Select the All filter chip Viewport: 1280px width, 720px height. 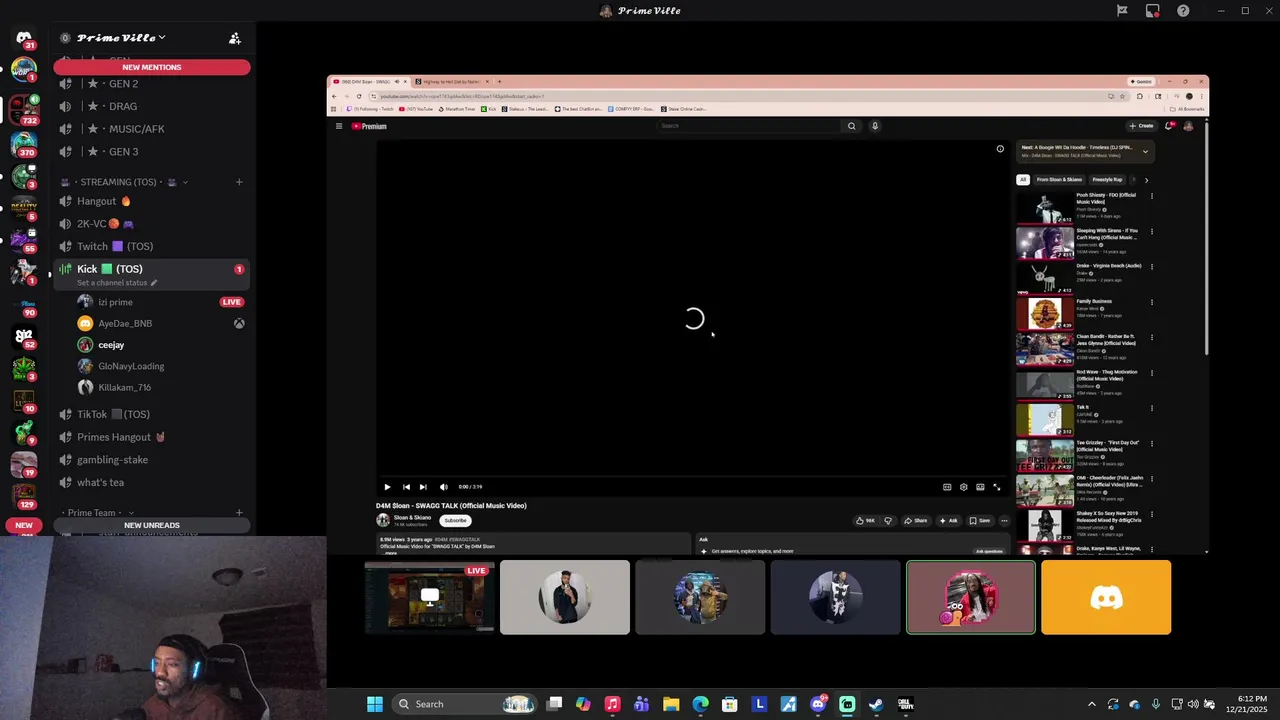coord(1023,180)
